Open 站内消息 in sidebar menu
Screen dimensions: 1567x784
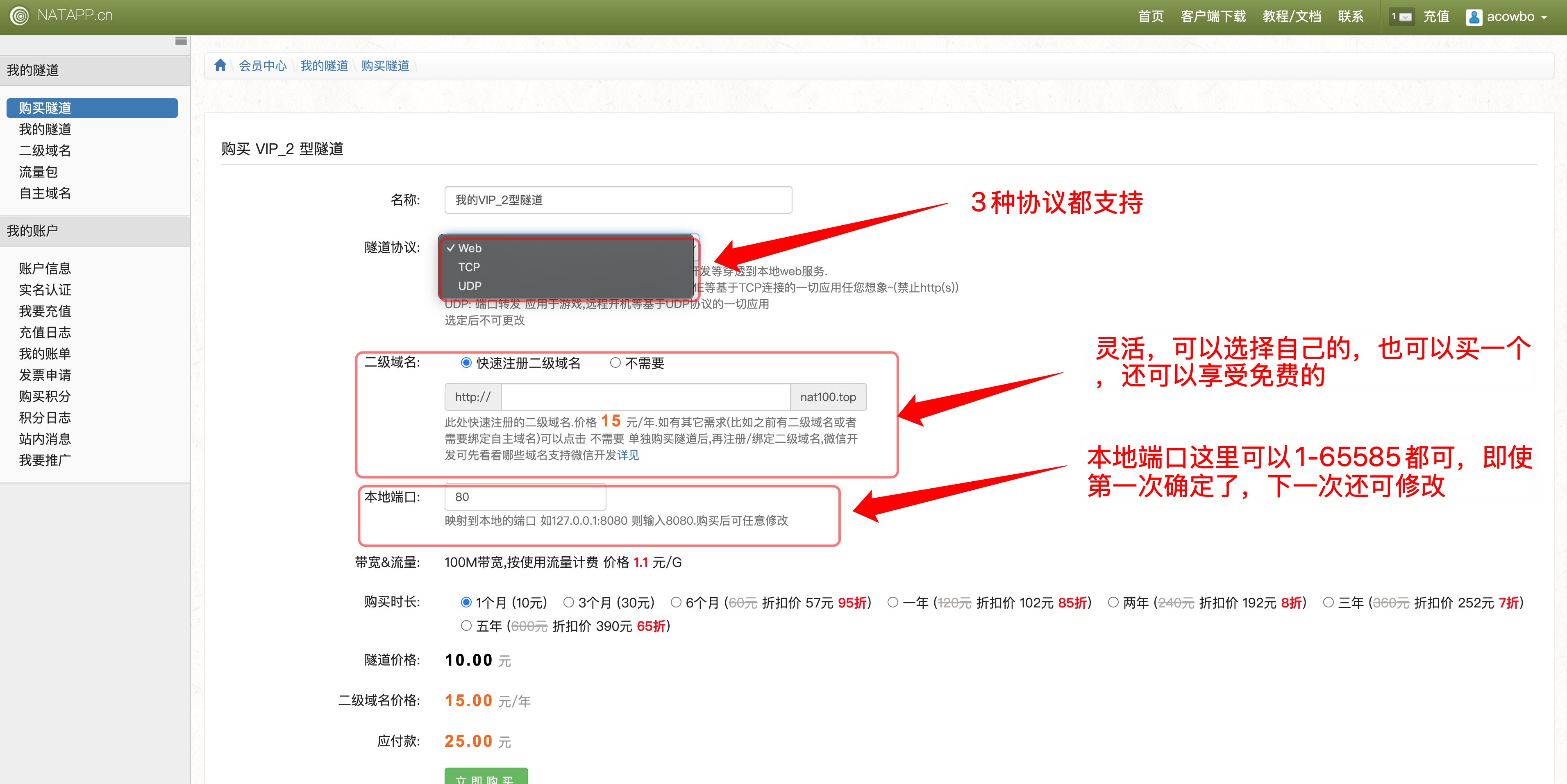[45, 439]
